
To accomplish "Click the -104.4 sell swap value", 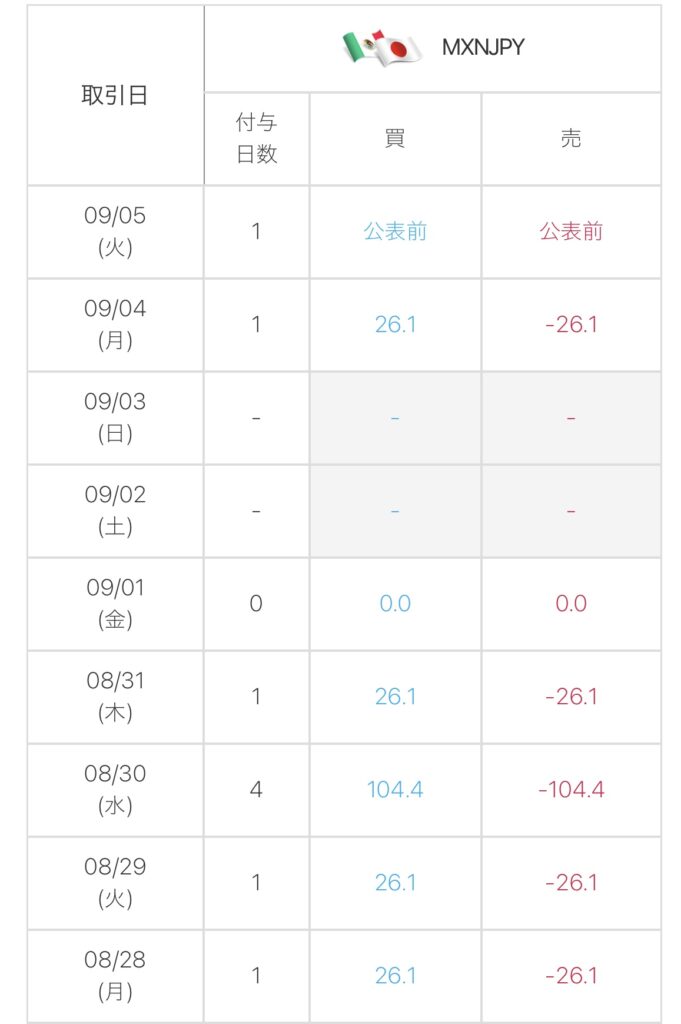I will point(571,790).
